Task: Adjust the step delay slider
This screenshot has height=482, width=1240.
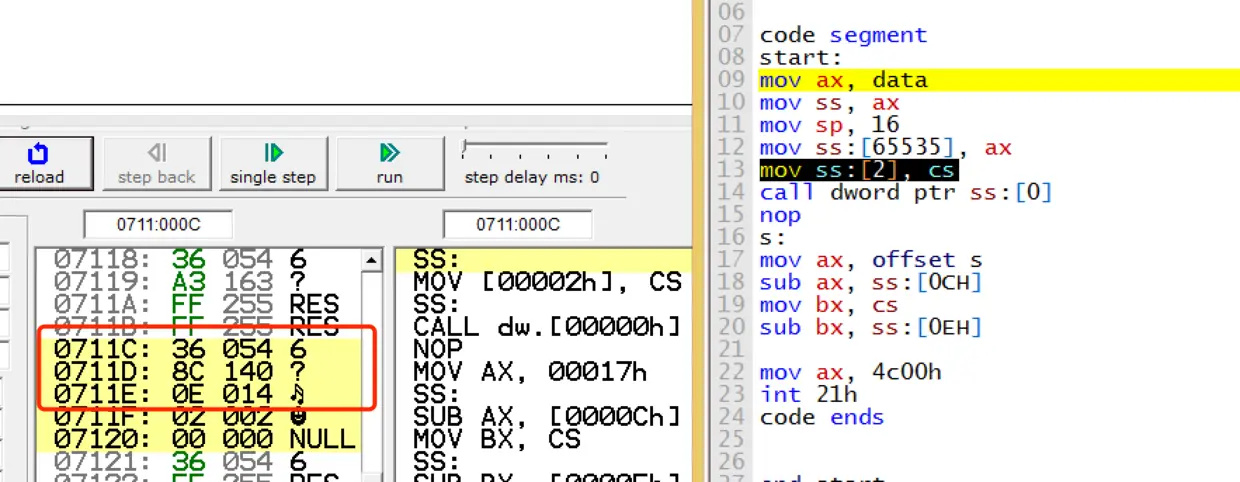Action: pos(534,150)
